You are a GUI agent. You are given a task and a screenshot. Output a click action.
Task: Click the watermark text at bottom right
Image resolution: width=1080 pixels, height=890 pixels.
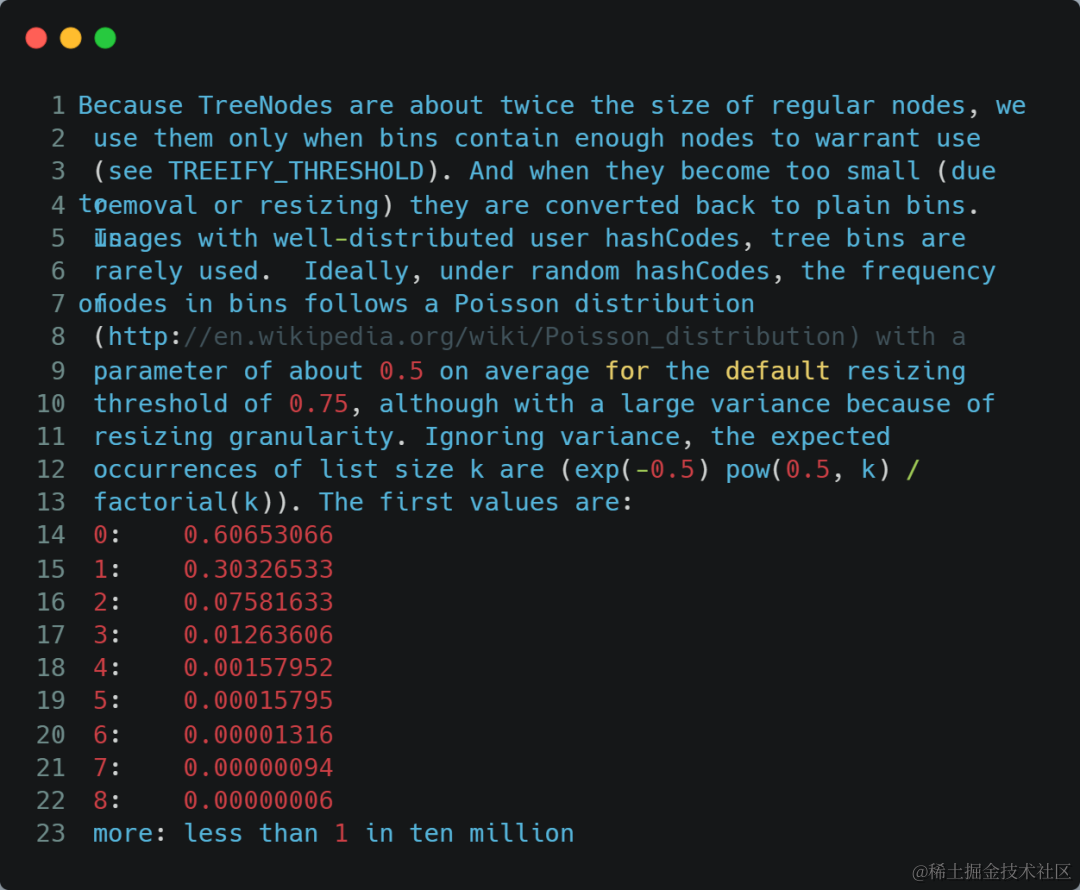pyautogui.click(x=992, y=871)
